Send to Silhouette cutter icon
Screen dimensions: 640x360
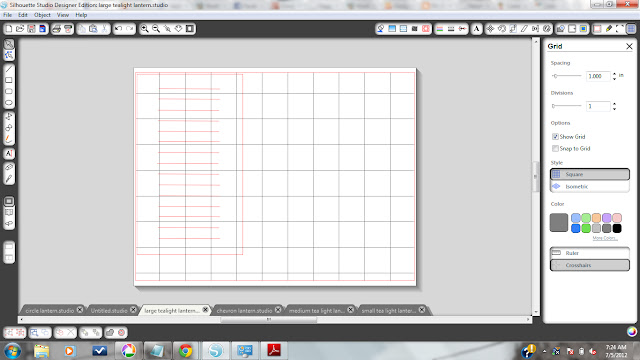coord(68,29)
